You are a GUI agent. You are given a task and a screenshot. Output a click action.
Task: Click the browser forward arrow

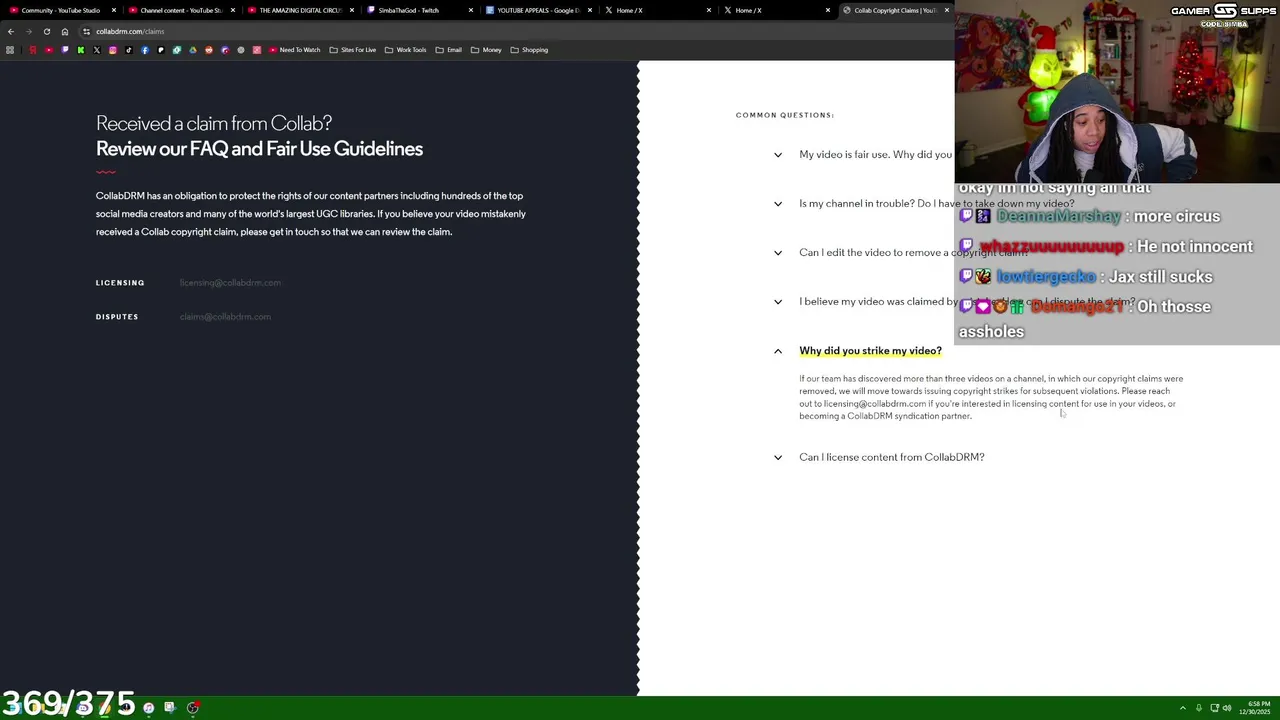point(28,31)
